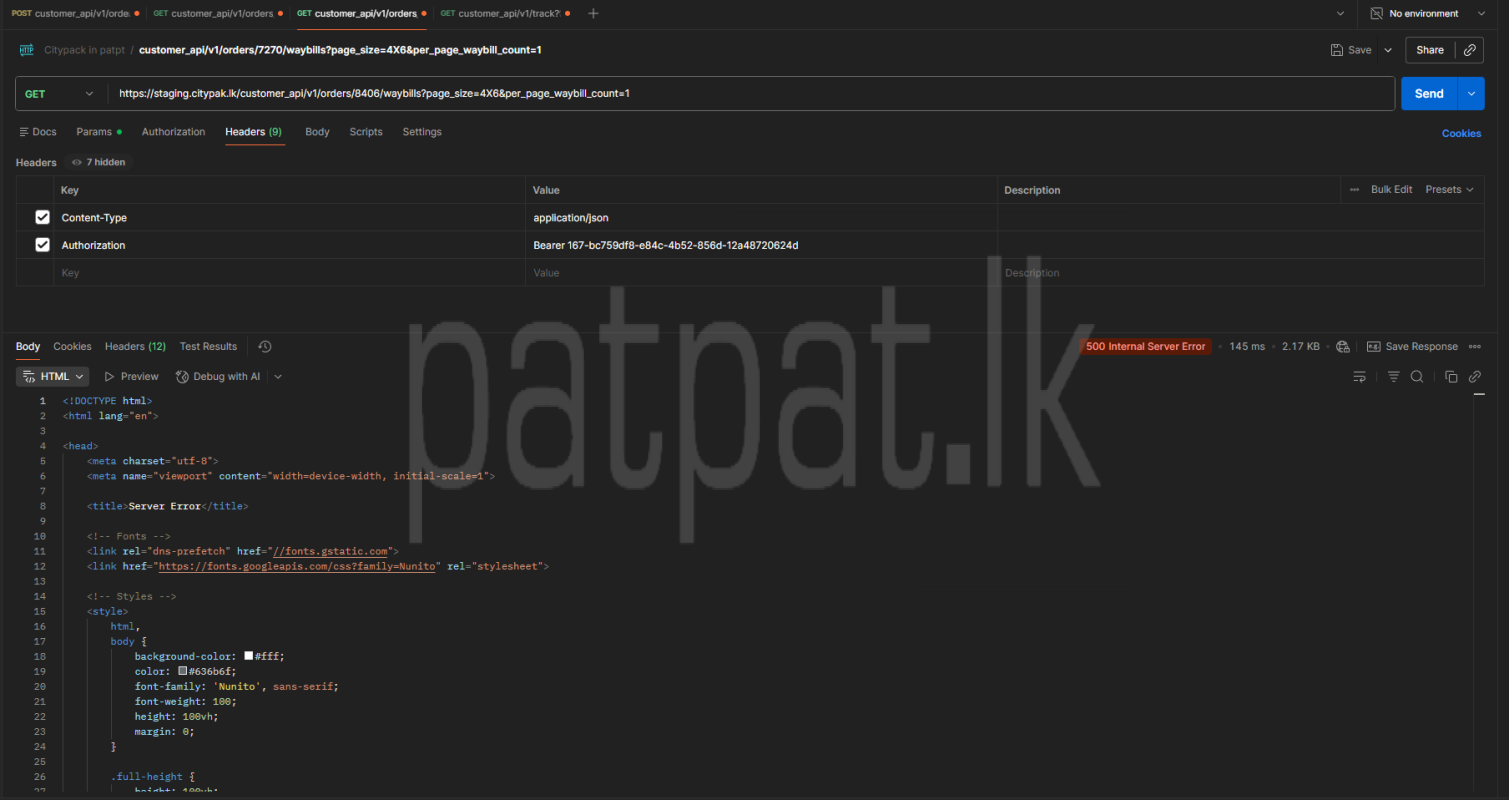Open new tab with plus icon

[593, 14]
